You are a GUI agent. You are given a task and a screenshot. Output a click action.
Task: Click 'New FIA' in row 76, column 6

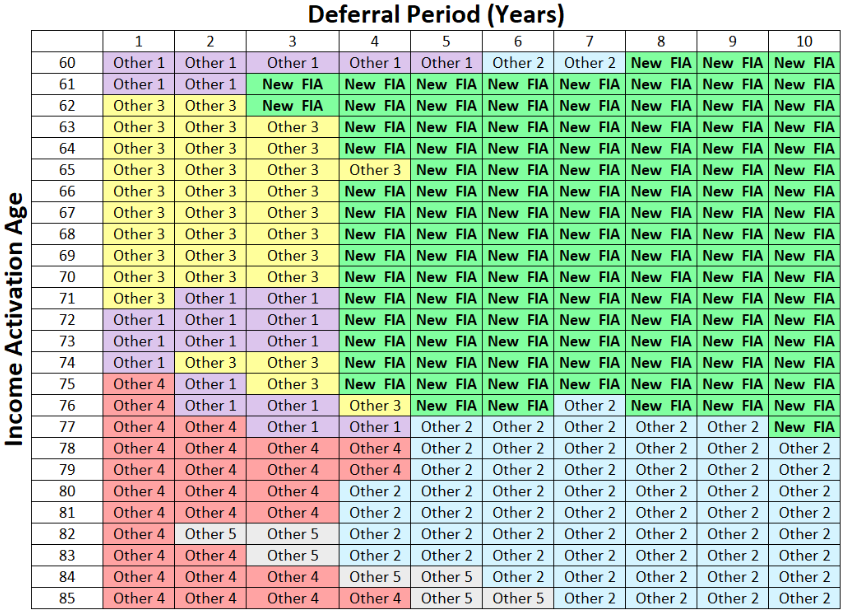pyautogui.click(x=518, y=405)
